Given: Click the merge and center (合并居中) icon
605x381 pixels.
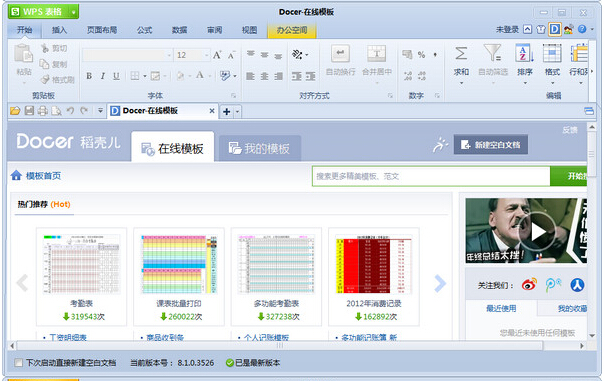Looking at the screenshot, I should [377, 54].
